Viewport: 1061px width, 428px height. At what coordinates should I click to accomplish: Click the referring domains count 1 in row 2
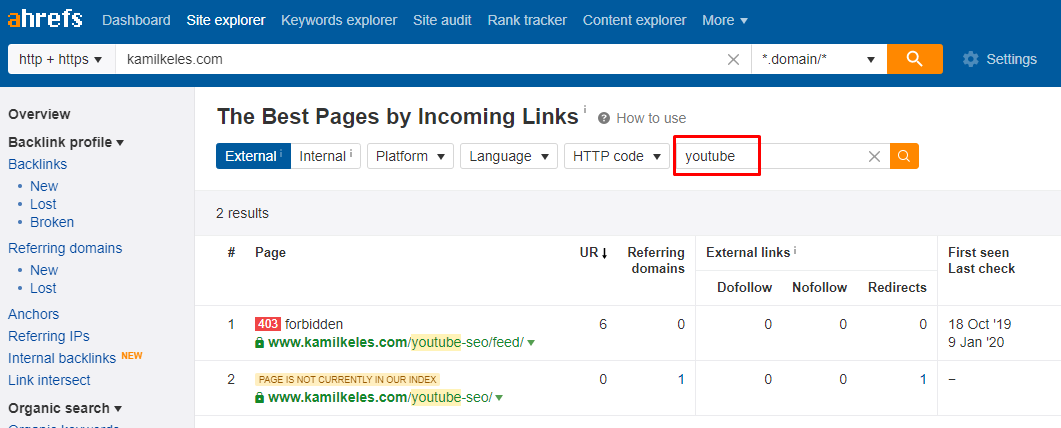click(x=681, y=379)
